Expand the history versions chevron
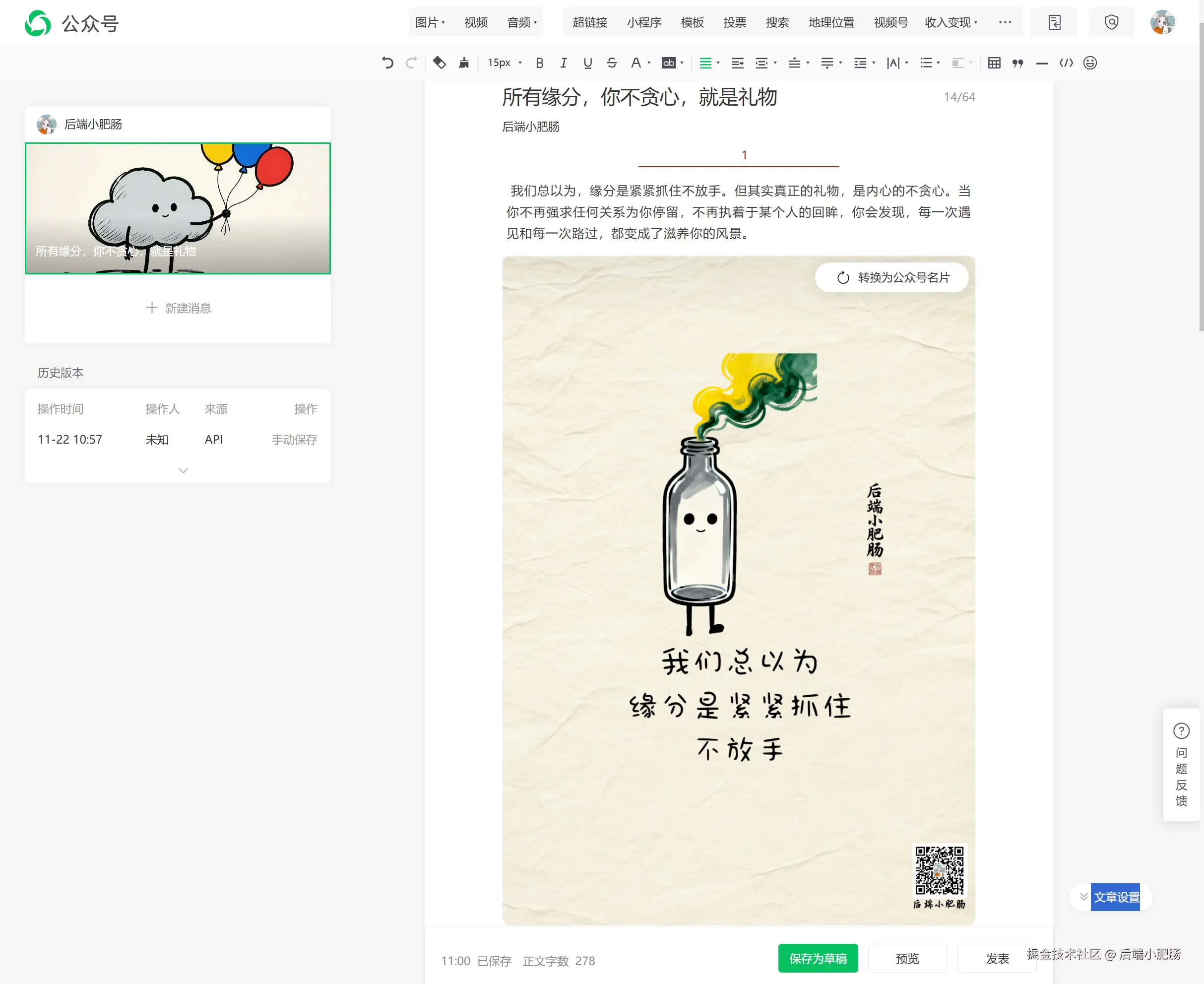 pyautogui.click(x=183, y=470)
